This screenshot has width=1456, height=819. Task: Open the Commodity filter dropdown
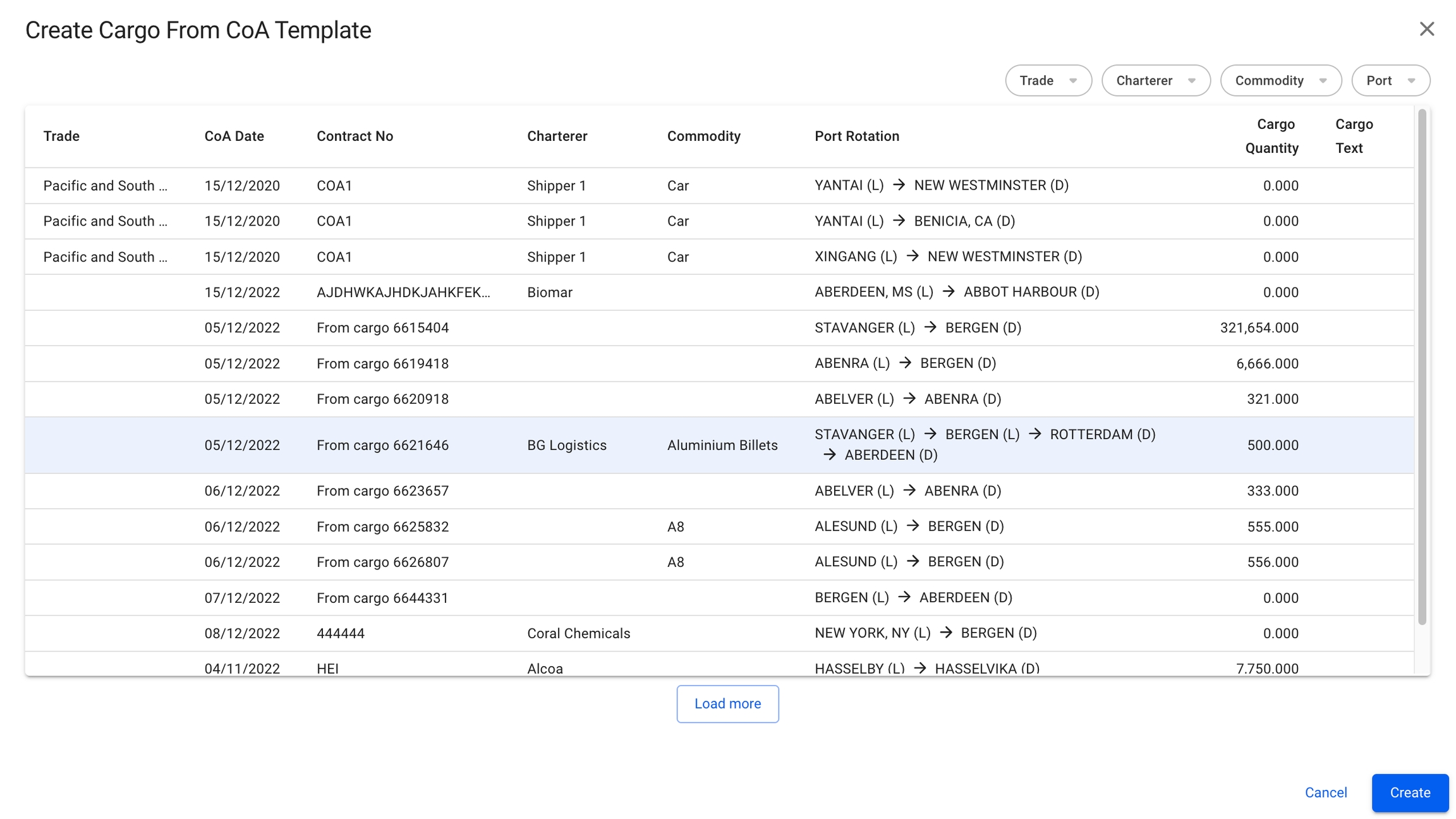1280,80
